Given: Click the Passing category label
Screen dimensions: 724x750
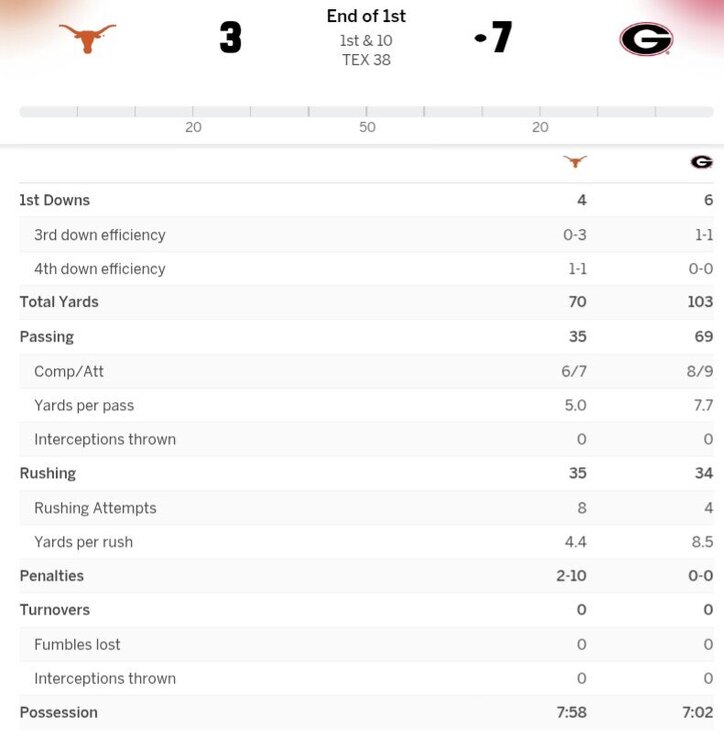Looking at the screenshot, I should point(47,337).
